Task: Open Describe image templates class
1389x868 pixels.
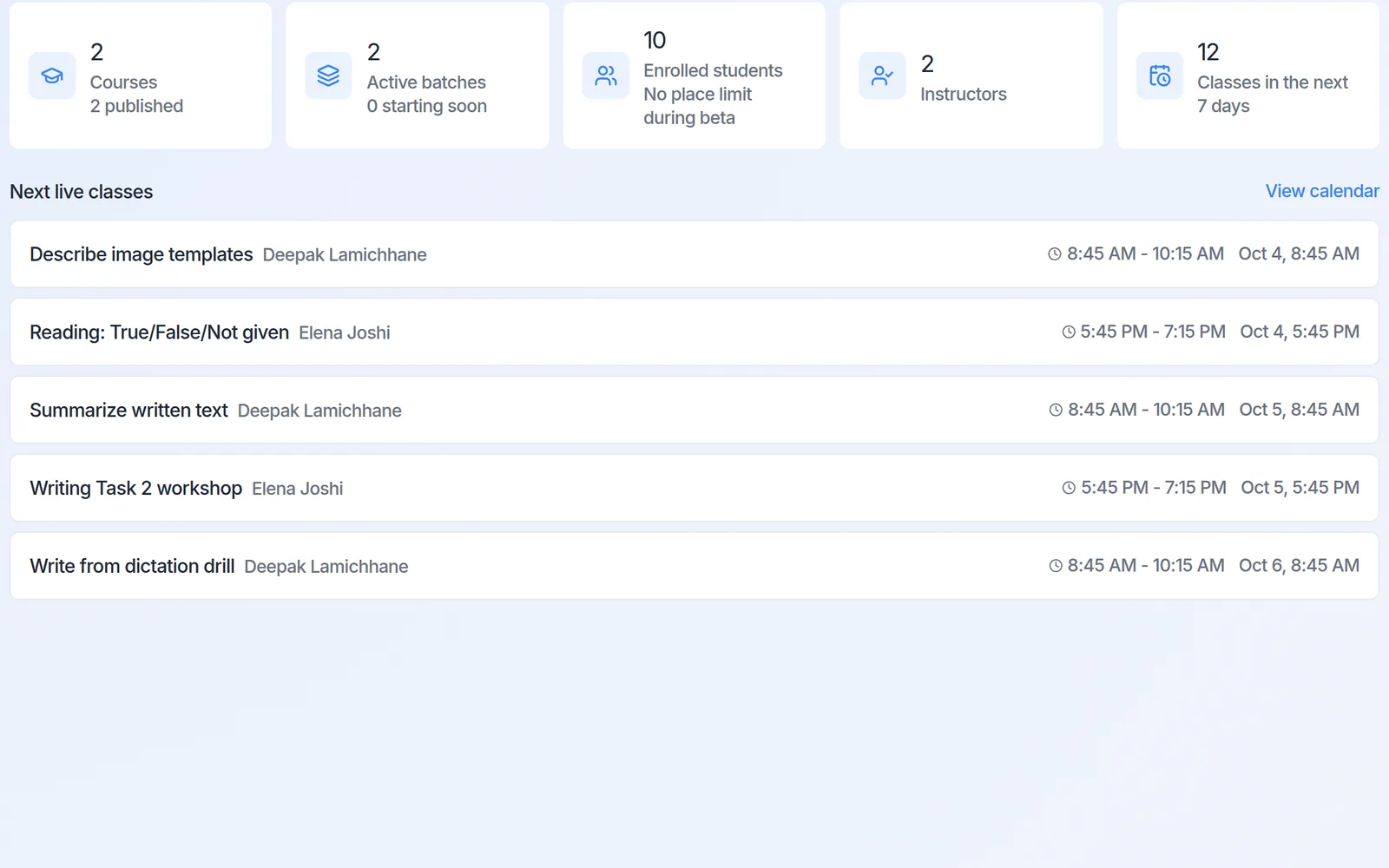Action: point(694,254)
